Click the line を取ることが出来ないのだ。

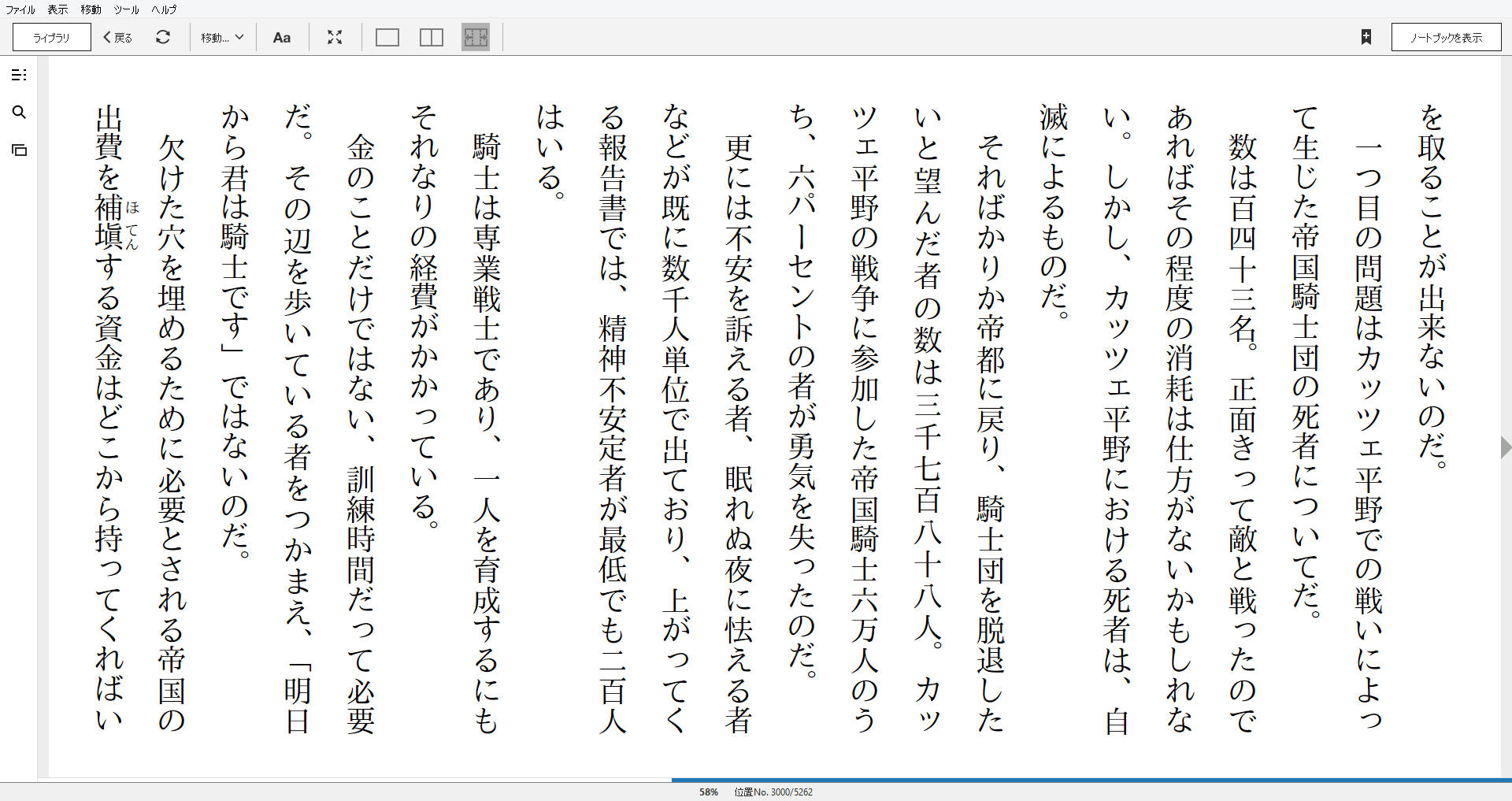[1432, 287]
